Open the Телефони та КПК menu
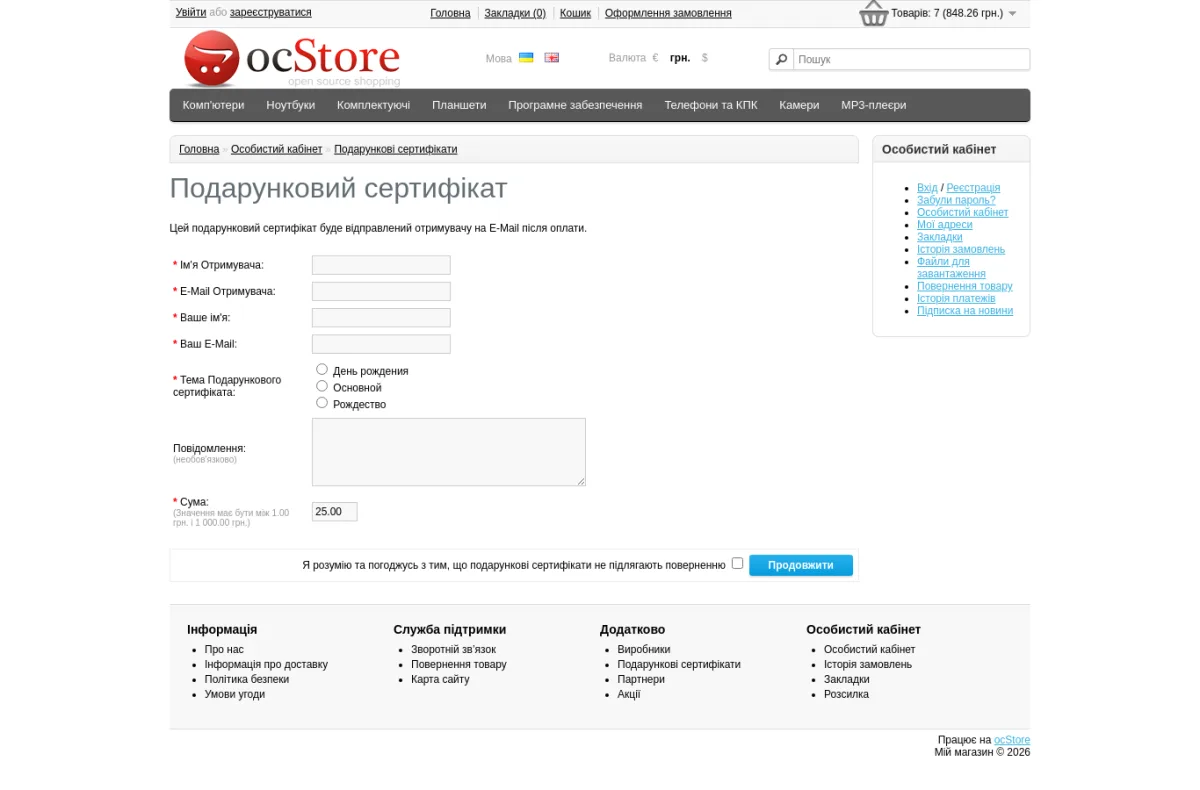The width and height of the screenshot is (1200, 790). [711, 105]
